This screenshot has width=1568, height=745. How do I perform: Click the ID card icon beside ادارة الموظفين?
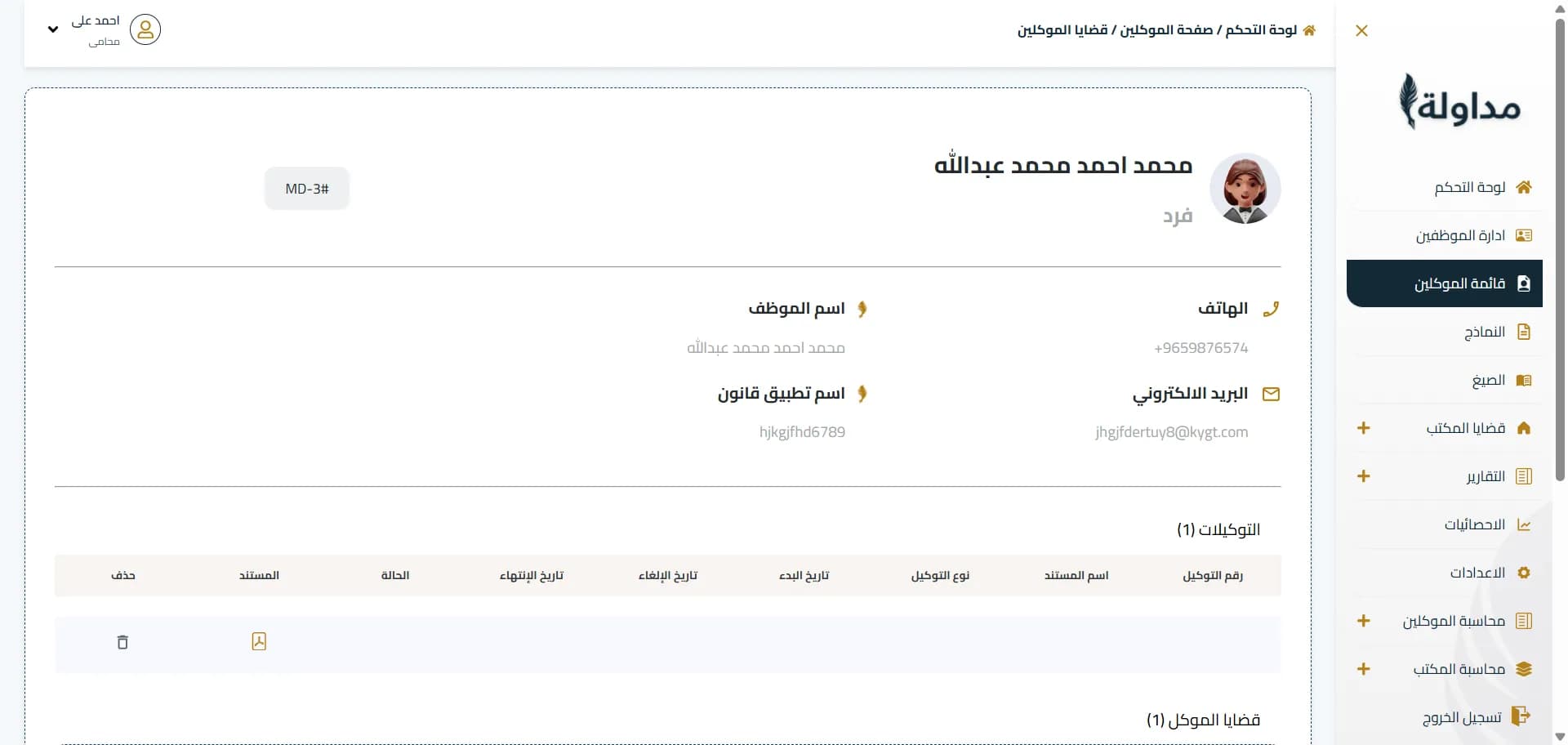1524,235
